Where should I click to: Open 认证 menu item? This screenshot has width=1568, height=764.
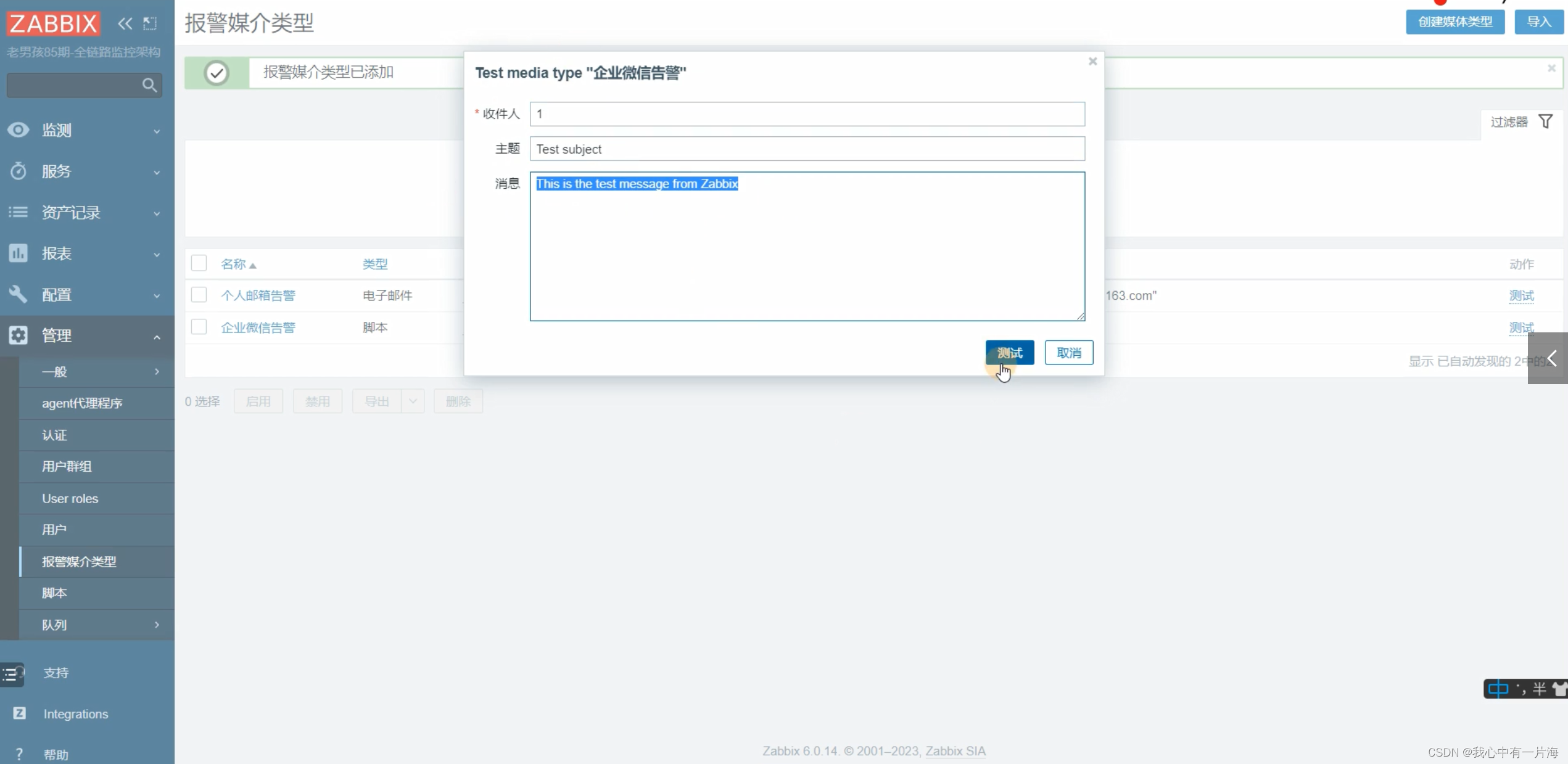[97, 435]
